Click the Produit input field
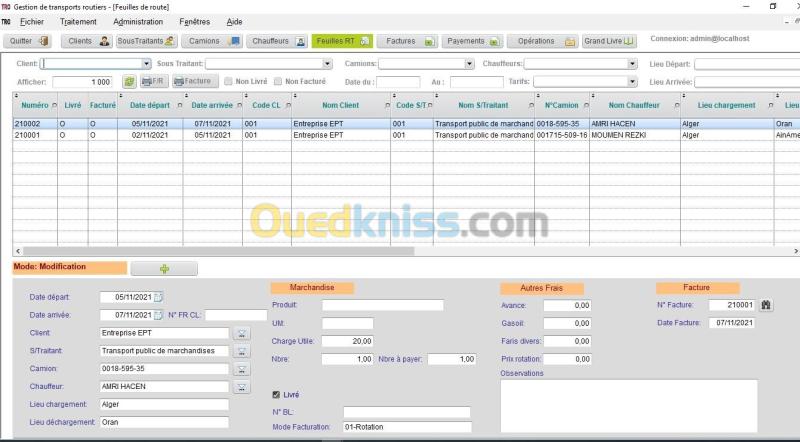This screenshot has height=442, width=800. tap(383, 305)
